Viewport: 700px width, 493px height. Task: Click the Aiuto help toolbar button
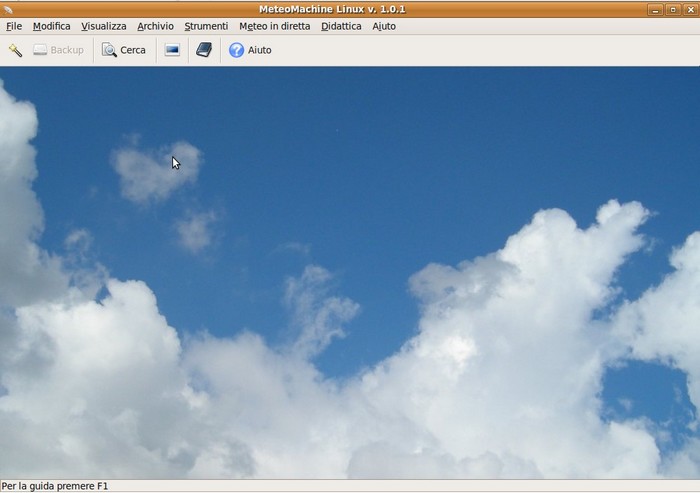(x=250, y=50)
